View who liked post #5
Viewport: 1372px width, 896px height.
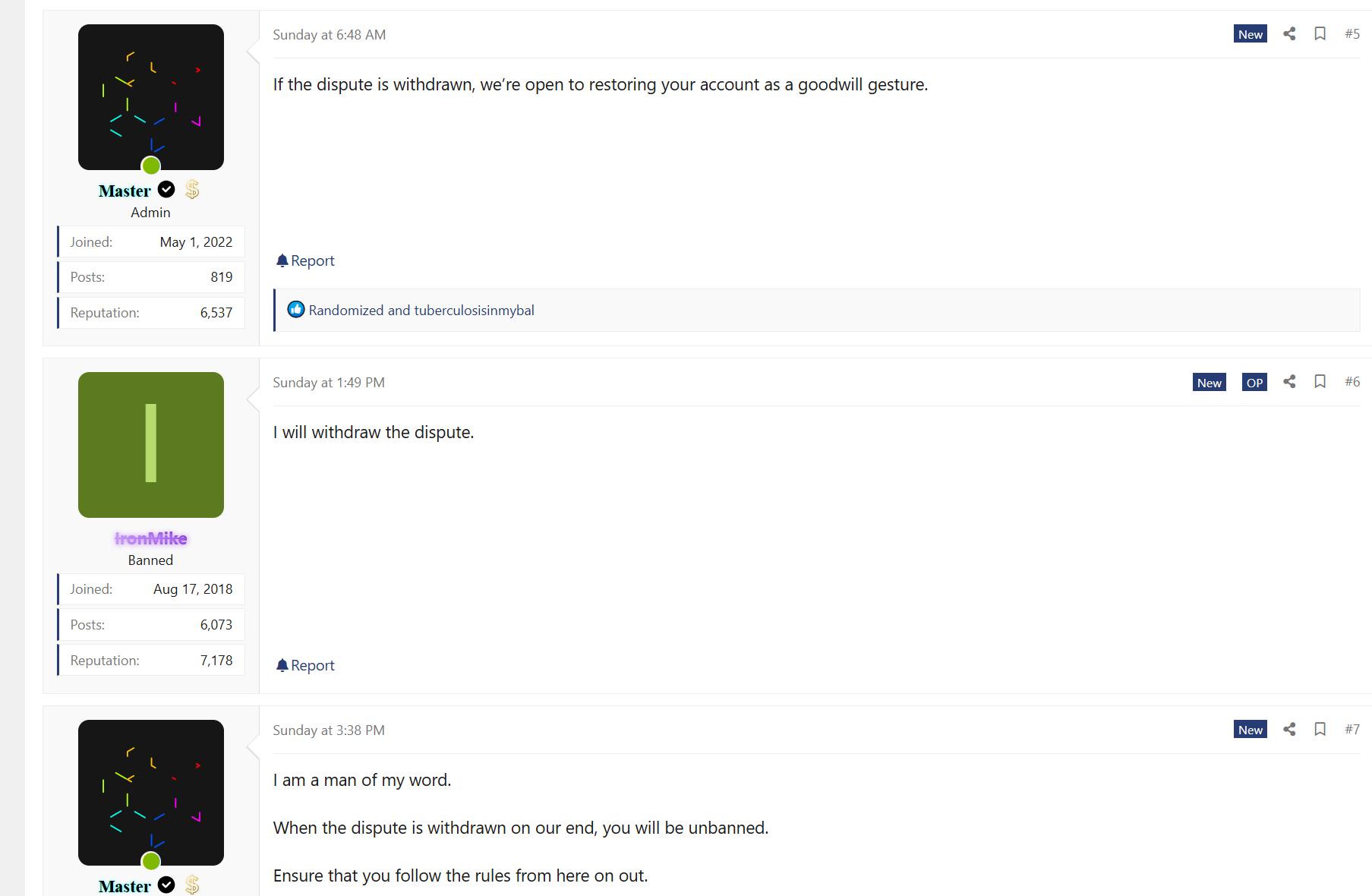421,311
